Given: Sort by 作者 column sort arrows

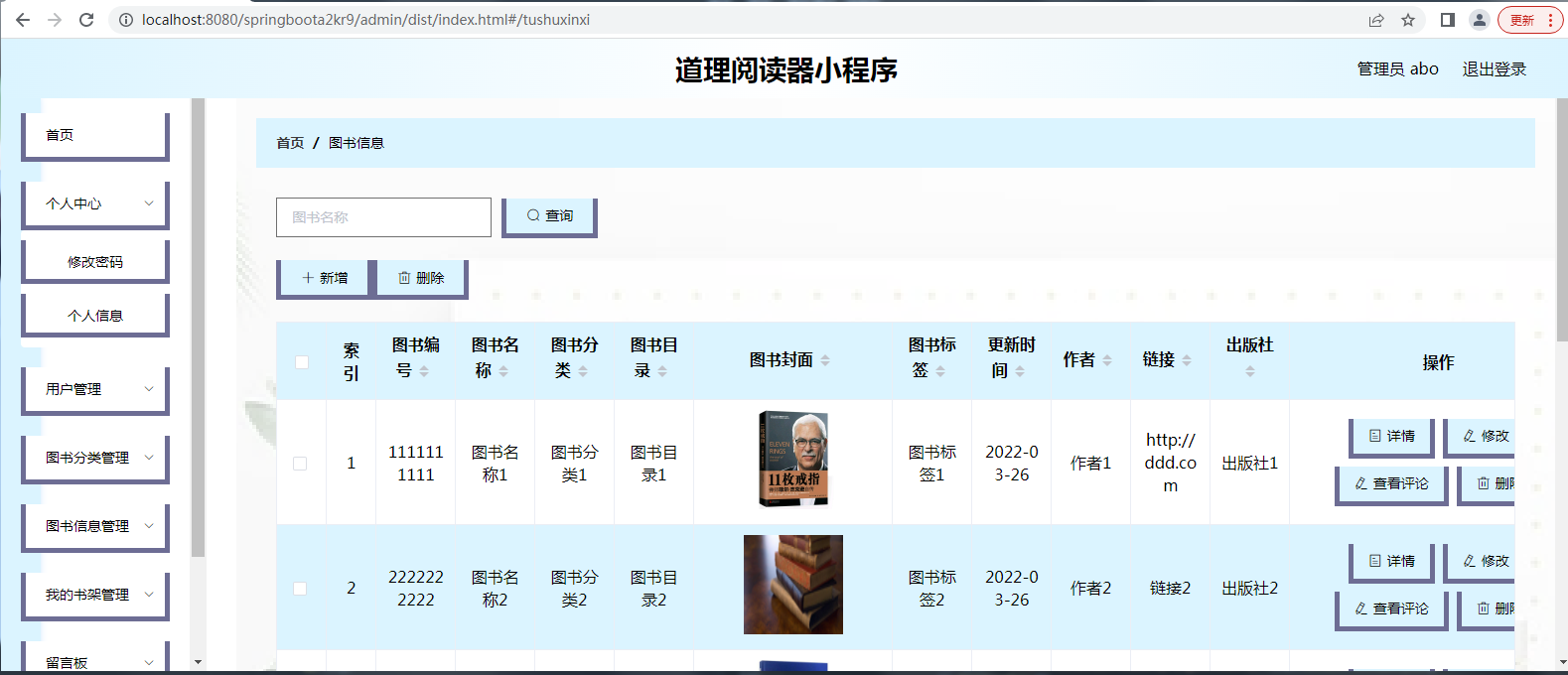Looking at the screenshot, I should pos(1107,360).
